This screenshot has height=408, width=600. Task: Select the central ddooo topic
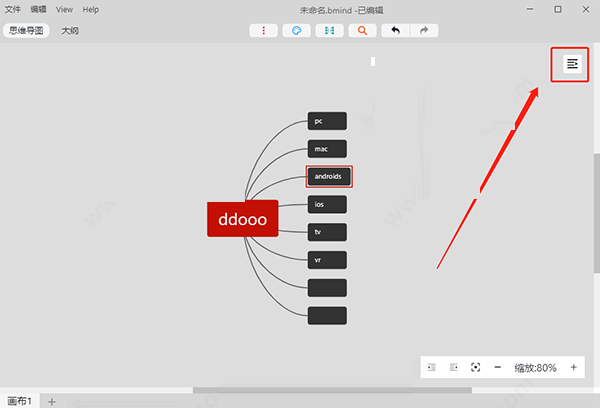tap(243, 219)
